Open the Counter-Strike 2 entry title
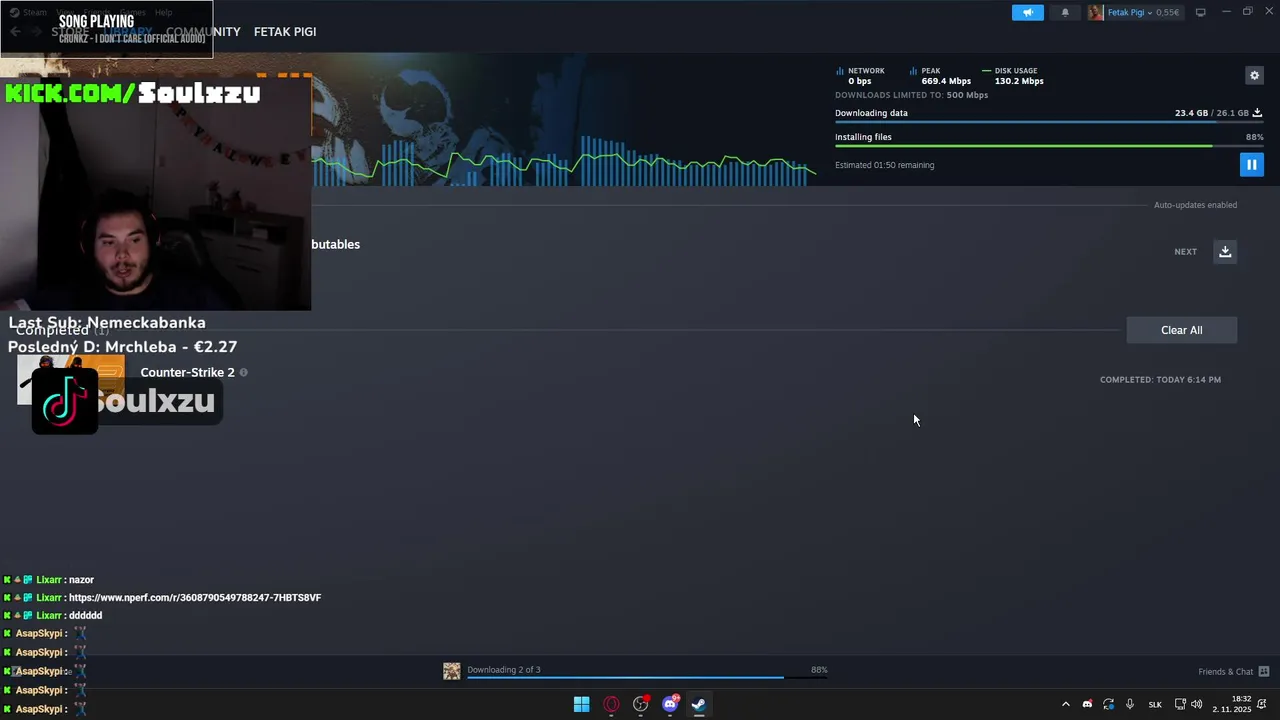The width and height of the screenshot is (1280, 720). [x=187, y=372]
